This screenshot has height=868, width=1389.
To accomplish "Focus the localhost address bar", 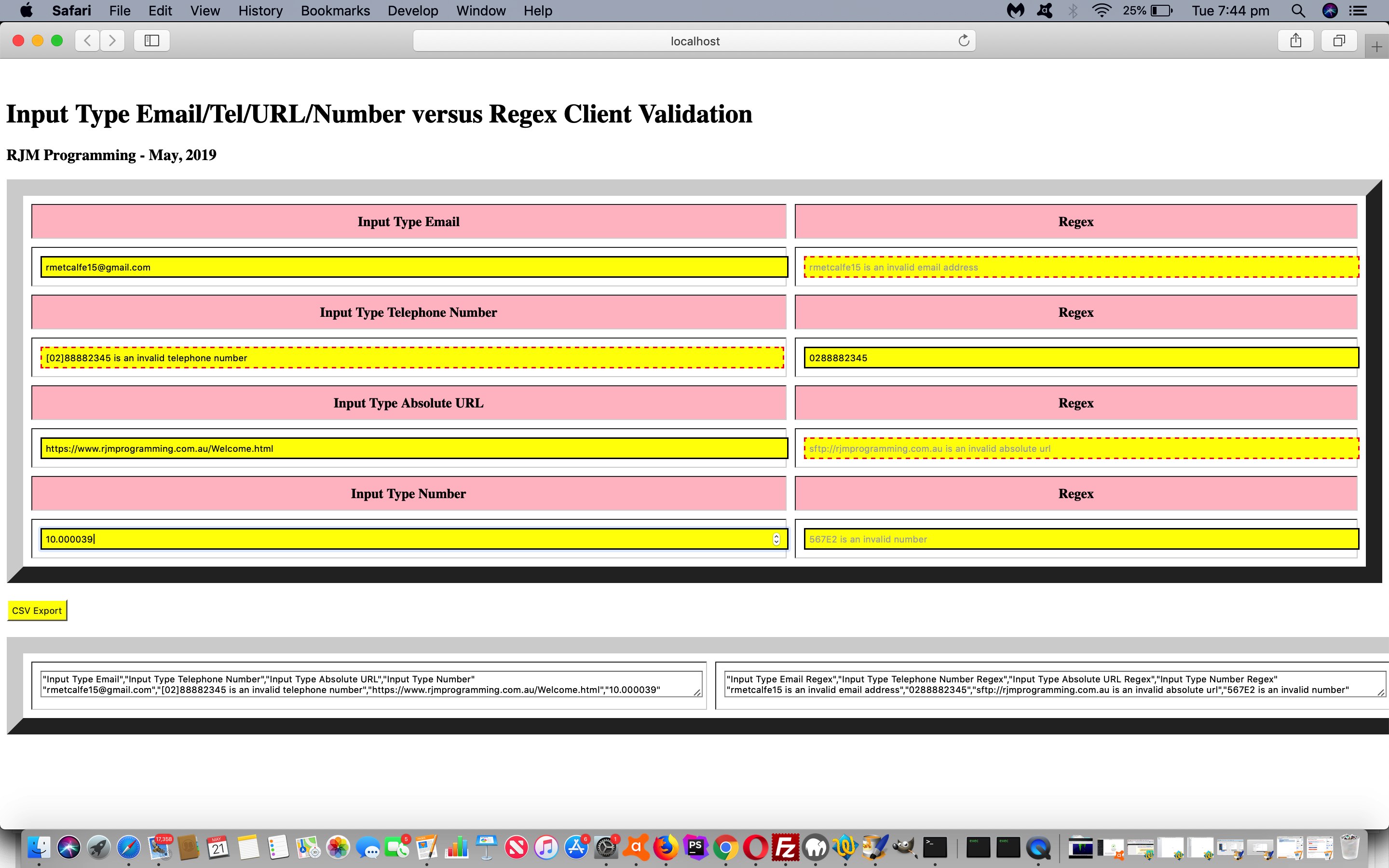I will tap(694, 41).
